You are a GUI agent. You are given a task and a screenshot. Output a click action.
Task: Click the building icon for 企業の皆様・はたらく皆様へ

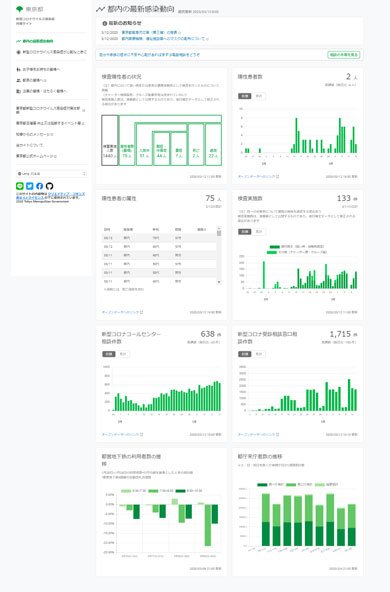(x=18, y=91)
